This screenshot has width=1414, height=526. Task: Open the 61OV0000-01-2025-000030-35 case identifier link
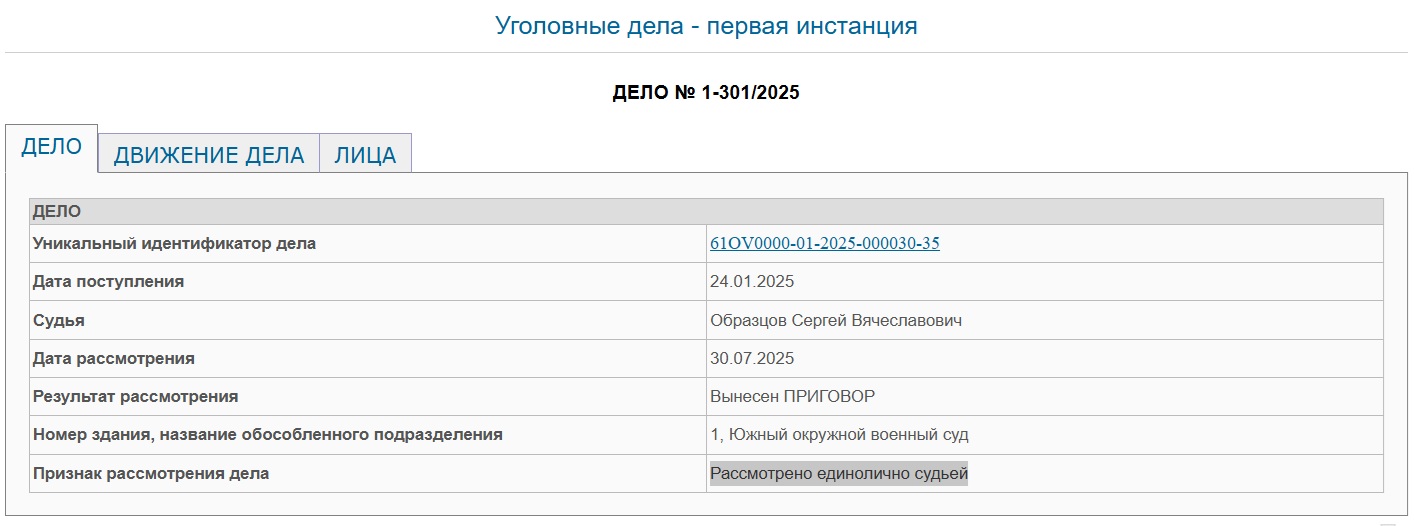[x=824, y=243]
